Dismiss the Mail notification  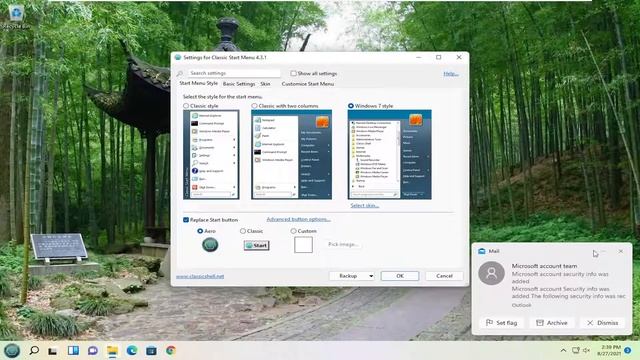(x=602, y=322)
